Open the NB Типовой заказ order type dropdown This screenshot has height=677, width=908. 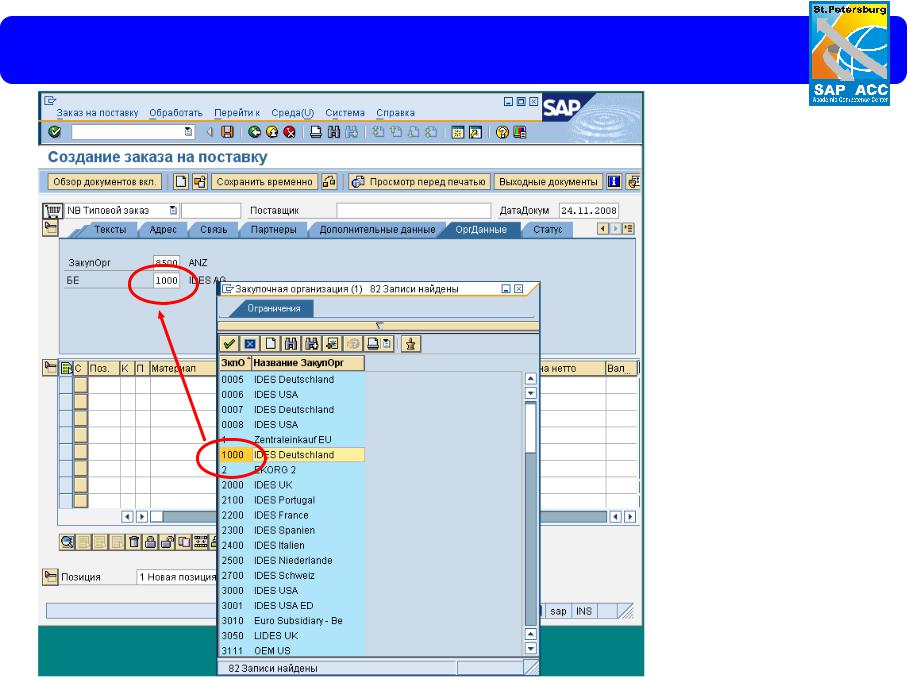(x=173, y=210)
